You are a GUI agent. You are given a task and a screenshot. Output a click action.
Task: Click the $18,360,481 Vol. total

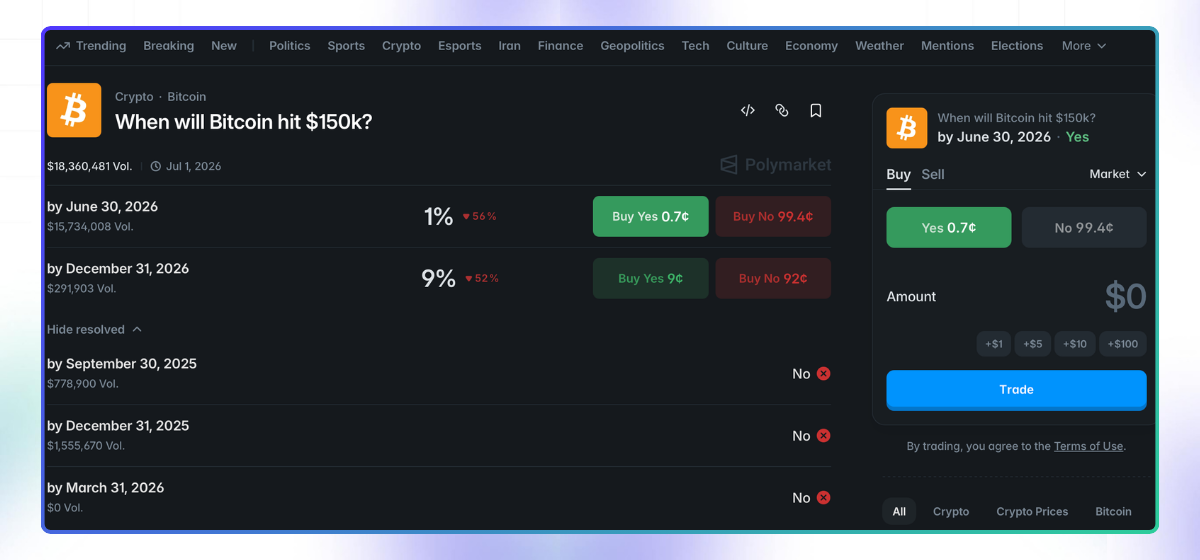89,166
